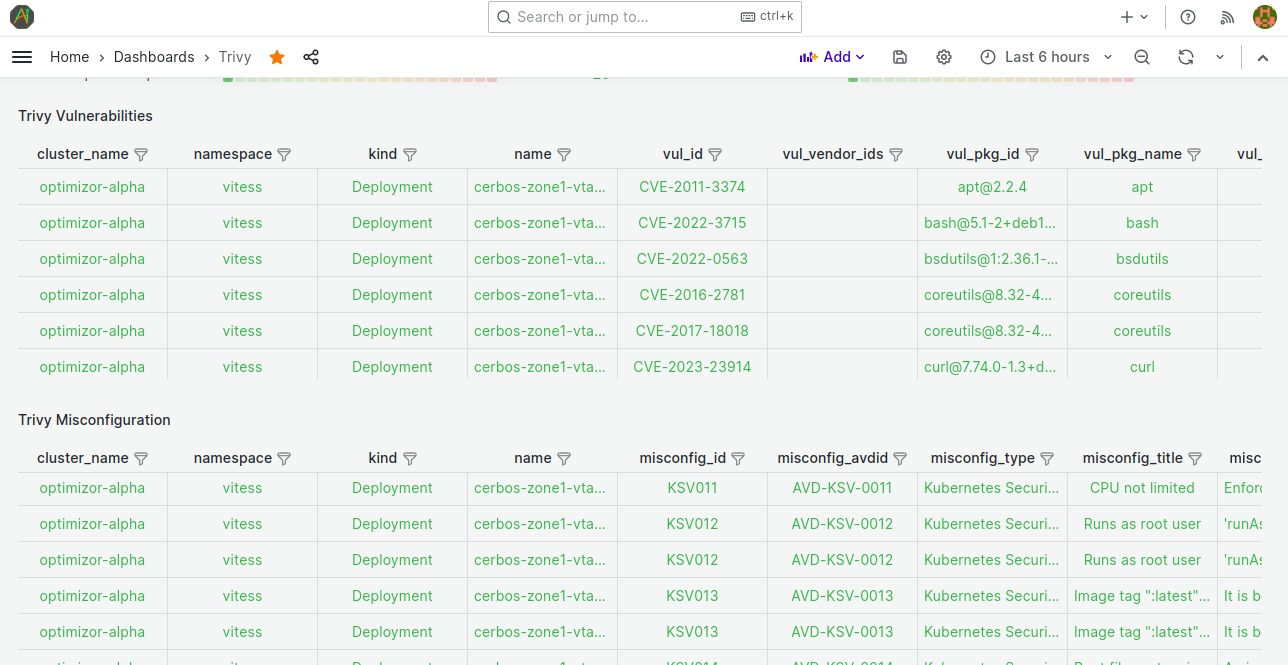Select CVE-2017-18018 cell

pos(692,331)
